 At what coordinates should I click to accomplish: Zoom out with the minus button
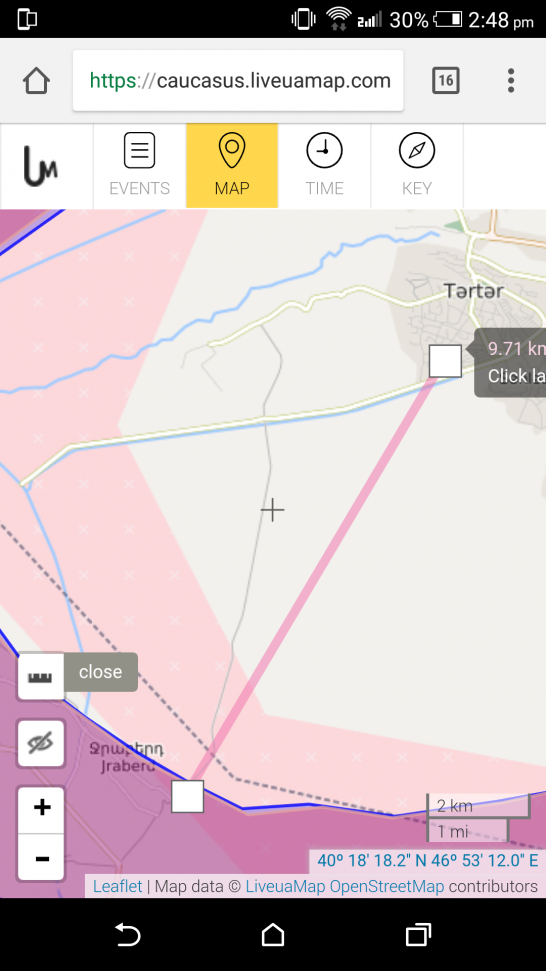point(41,858)
